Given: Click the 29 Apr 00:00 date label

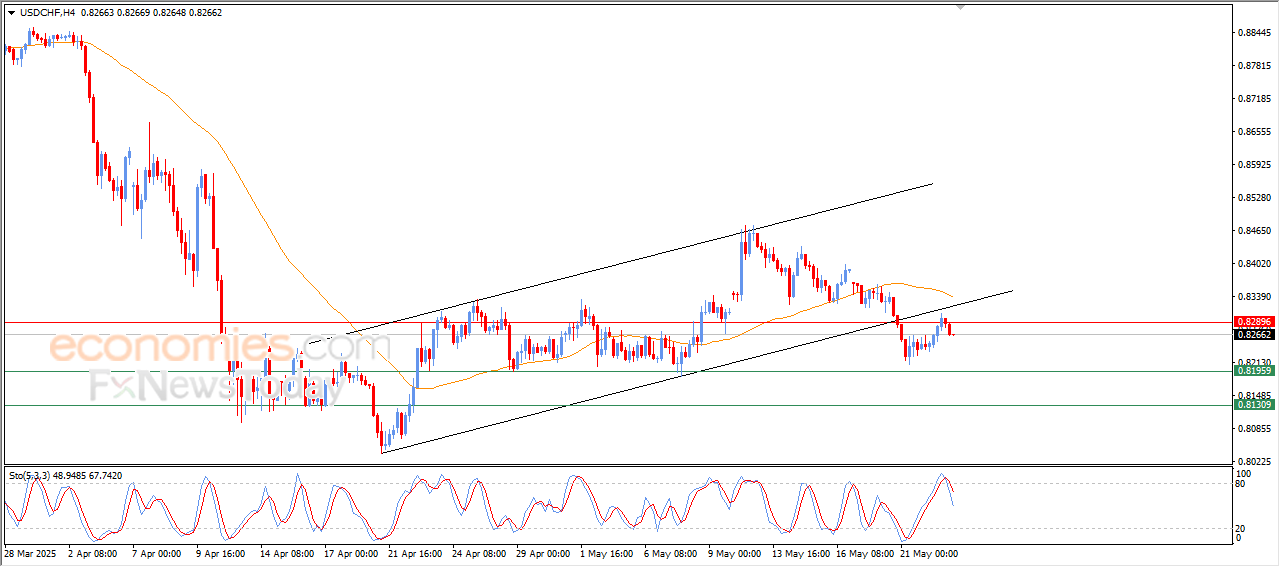Looking at the screenshot, I should (543, 553).
